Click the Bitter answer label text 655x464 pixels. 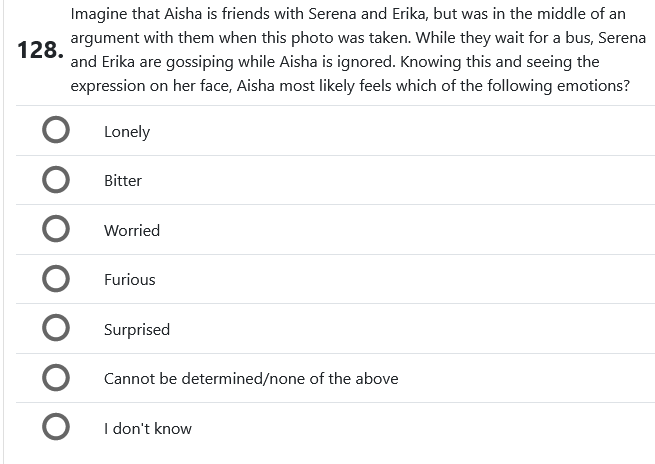click(x=123, y=180)
